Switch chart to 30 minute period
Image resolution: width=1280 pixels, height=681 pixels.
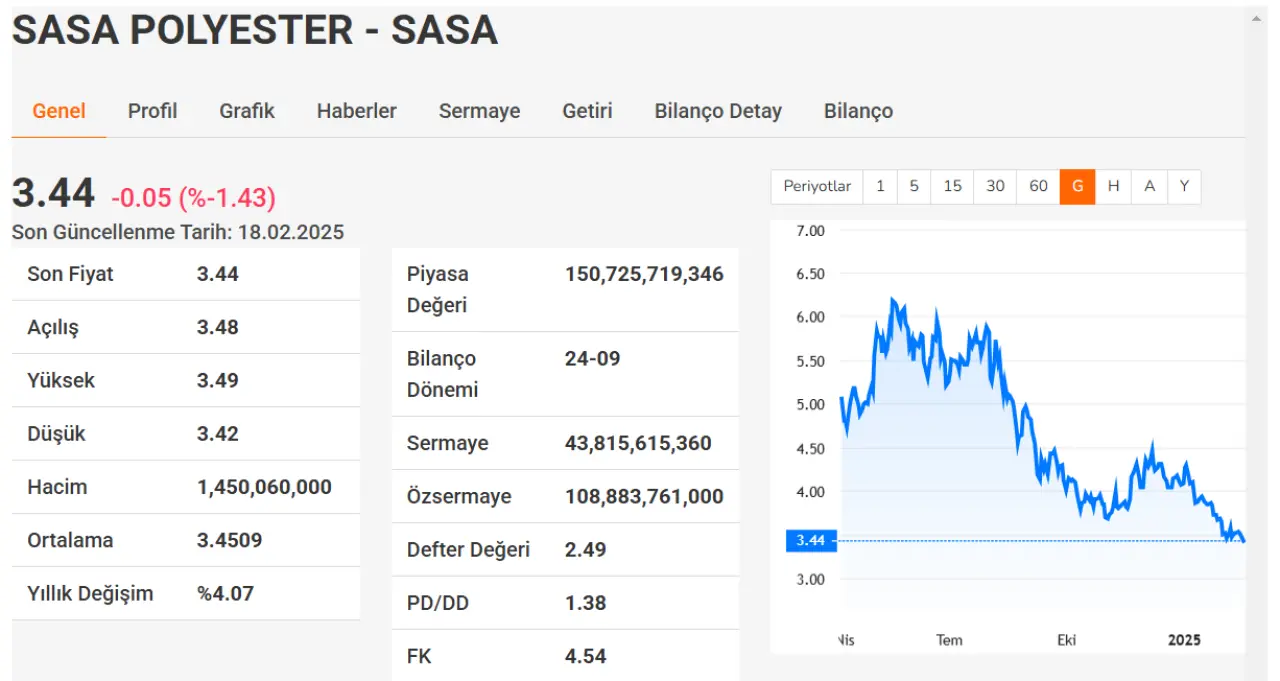click(x=995, y=187)
